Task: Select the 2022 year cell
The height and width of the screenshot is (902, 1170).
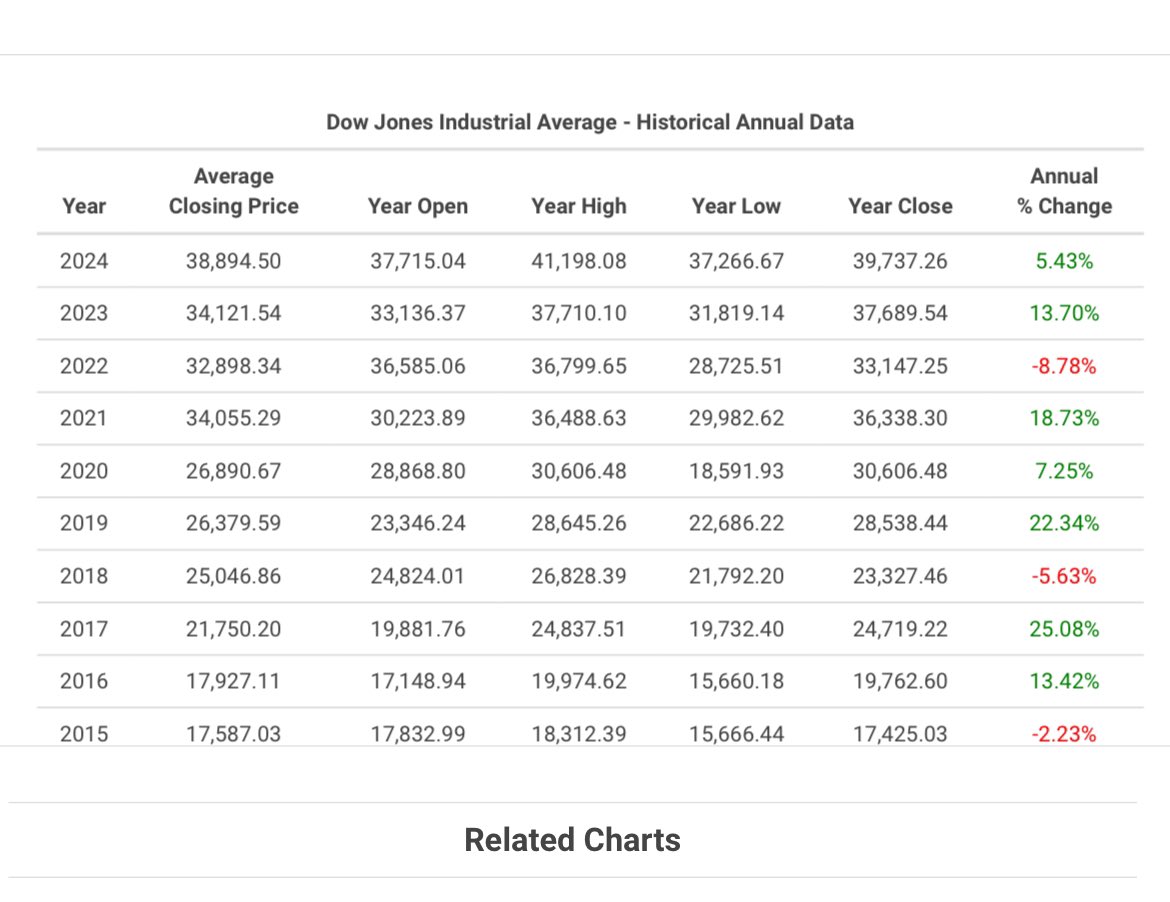Action: point(84,366)
